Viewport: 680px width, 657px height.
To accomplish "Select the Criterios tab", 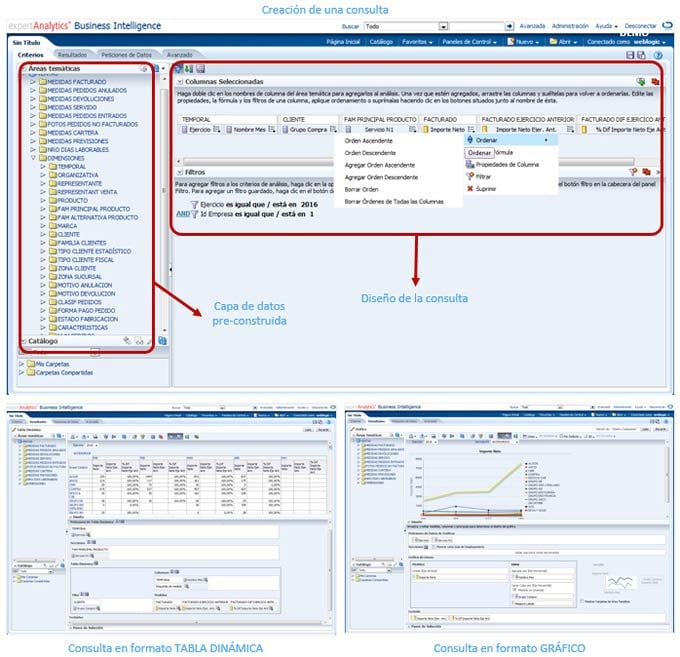I will tap(30, 55).
